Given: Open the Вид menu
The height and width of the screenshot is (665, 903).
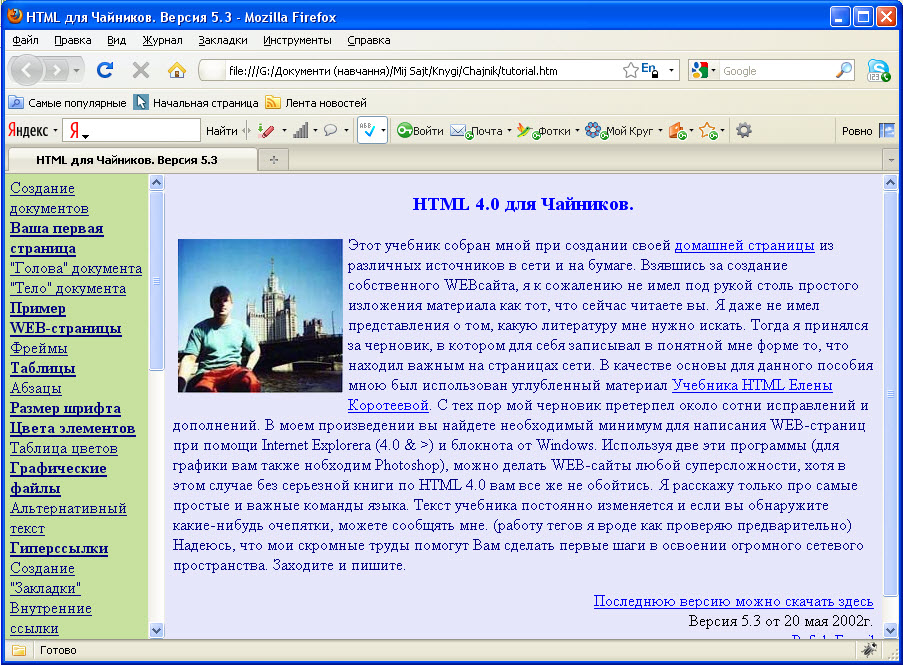Looking at the screenshot, I should (x=116, y=40).
